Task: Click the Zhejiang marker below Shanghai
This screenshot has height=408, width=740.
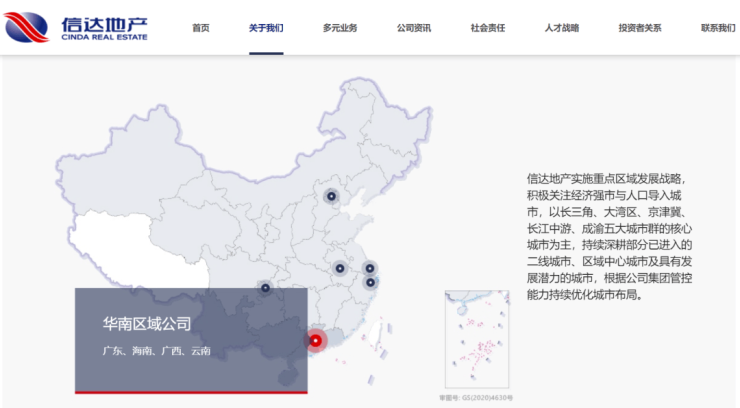Action: click(370, 283)
